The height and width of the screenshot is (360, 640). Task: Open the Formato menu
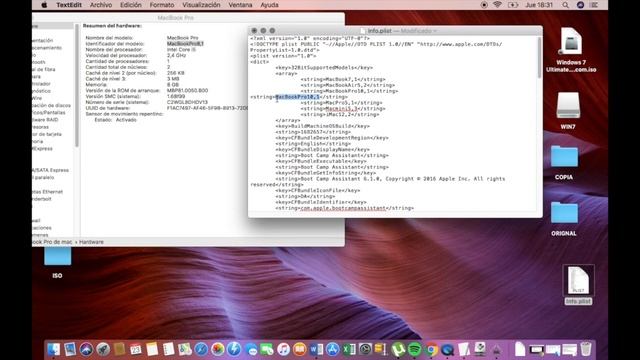(162, 5)
